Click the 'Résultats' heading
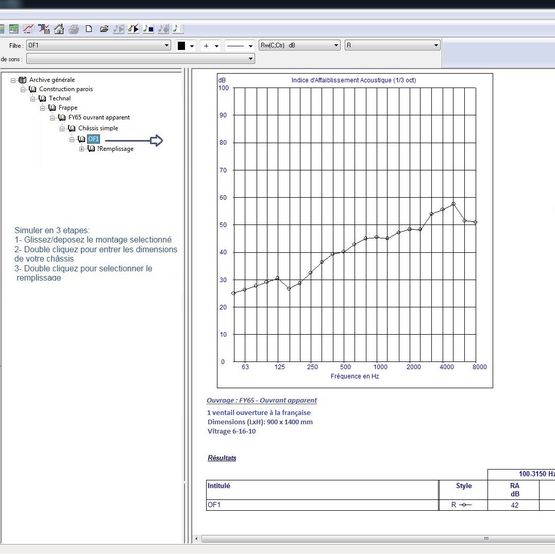Image resolution: width=555 pixels, height=554 pixels. 222,458
